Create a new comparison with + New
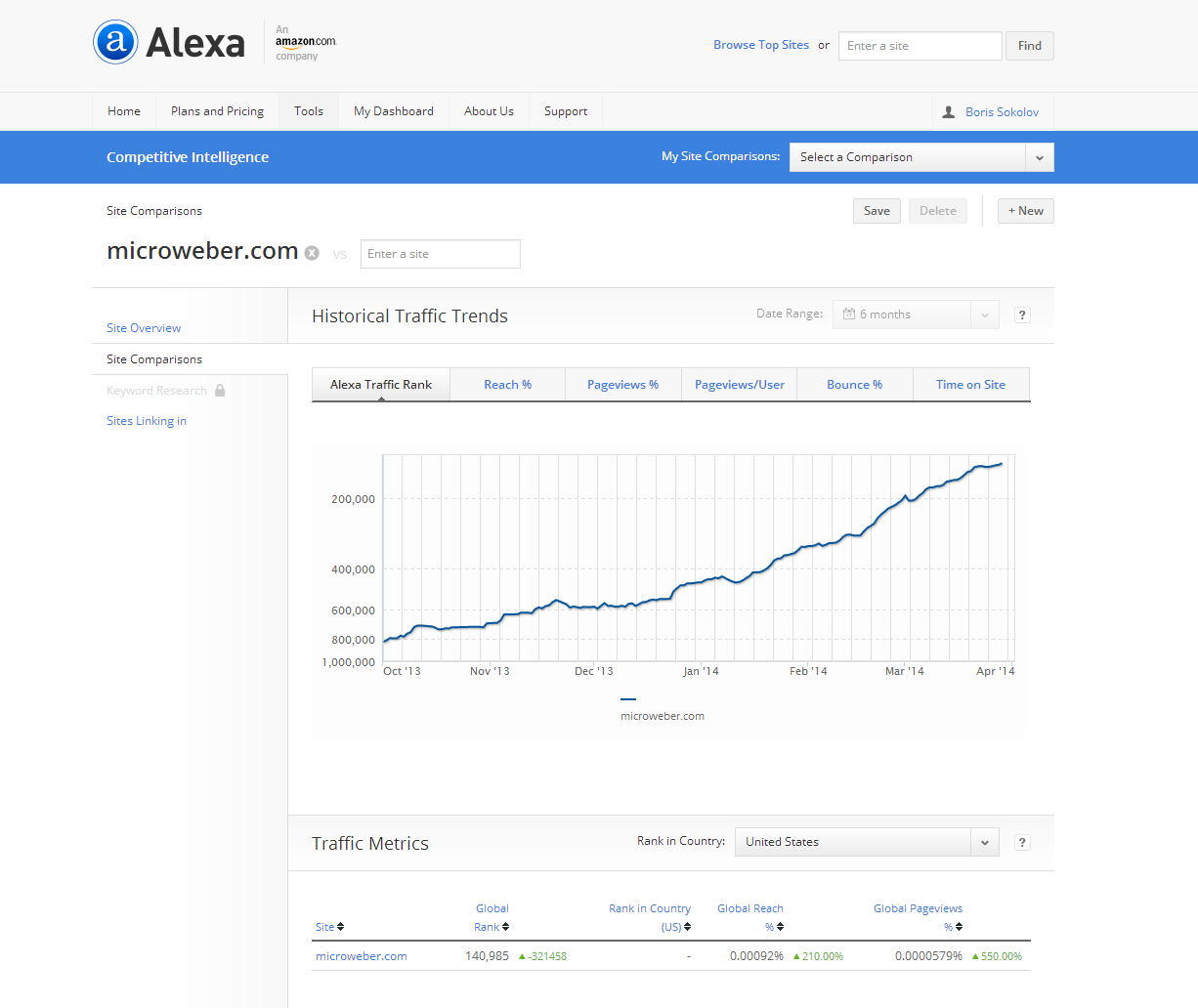1198x1008 pixels. click(1026, 211)
